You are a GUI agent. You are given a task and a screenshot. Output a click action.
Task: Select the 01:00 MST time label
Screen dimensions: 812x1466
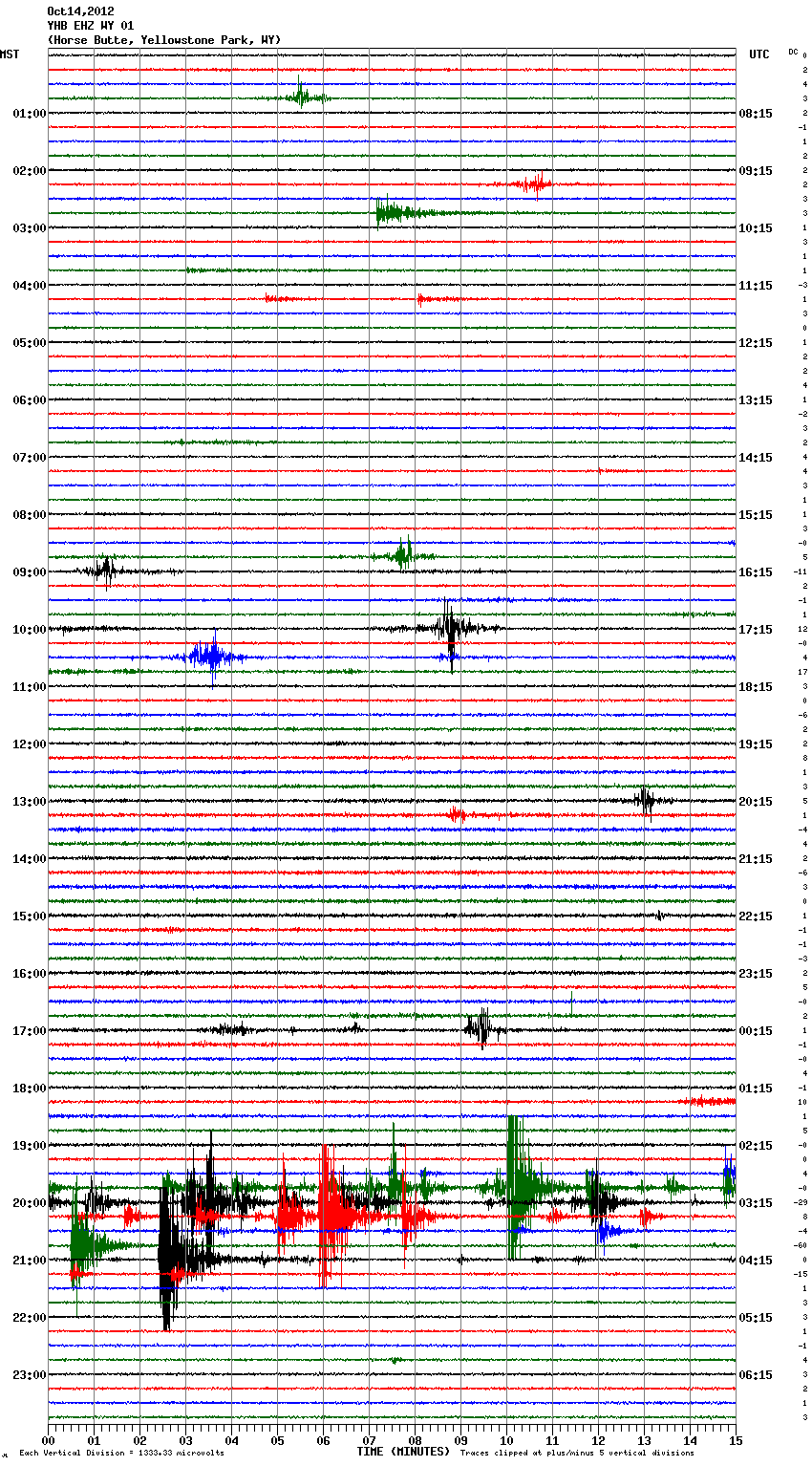point(30,114)
